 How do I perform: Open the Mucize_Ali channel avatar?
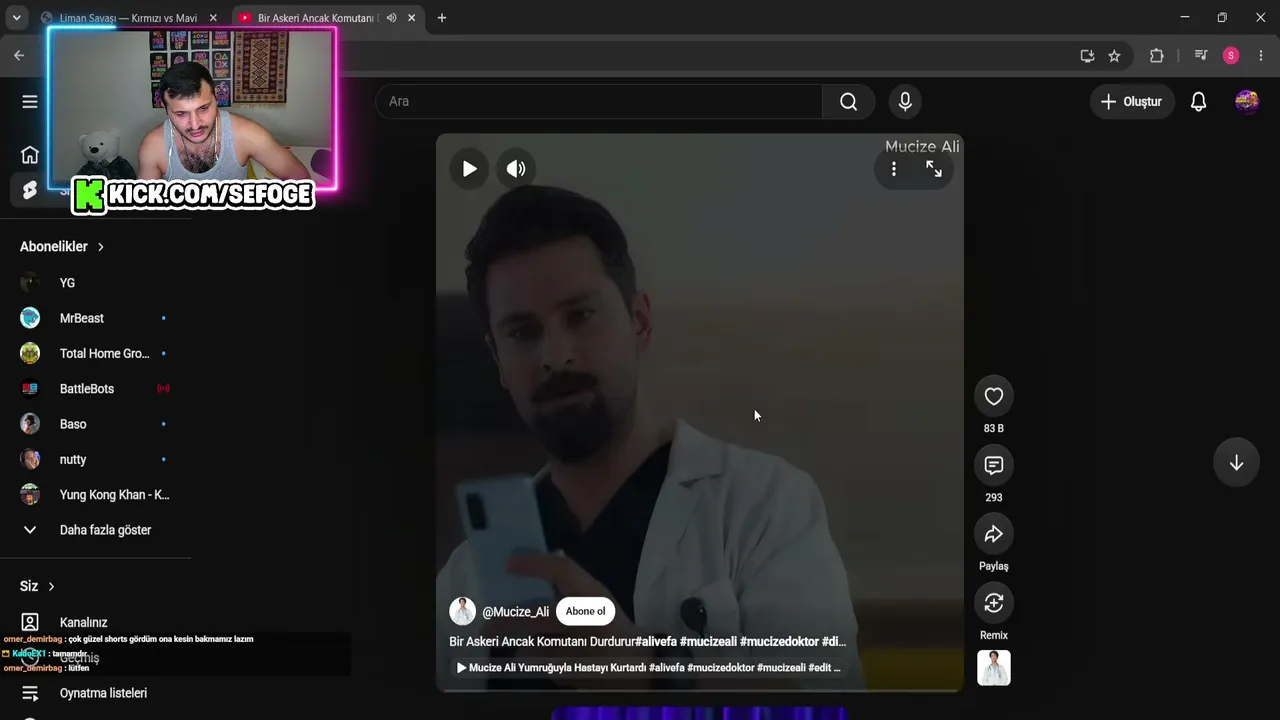coord(462,611)
